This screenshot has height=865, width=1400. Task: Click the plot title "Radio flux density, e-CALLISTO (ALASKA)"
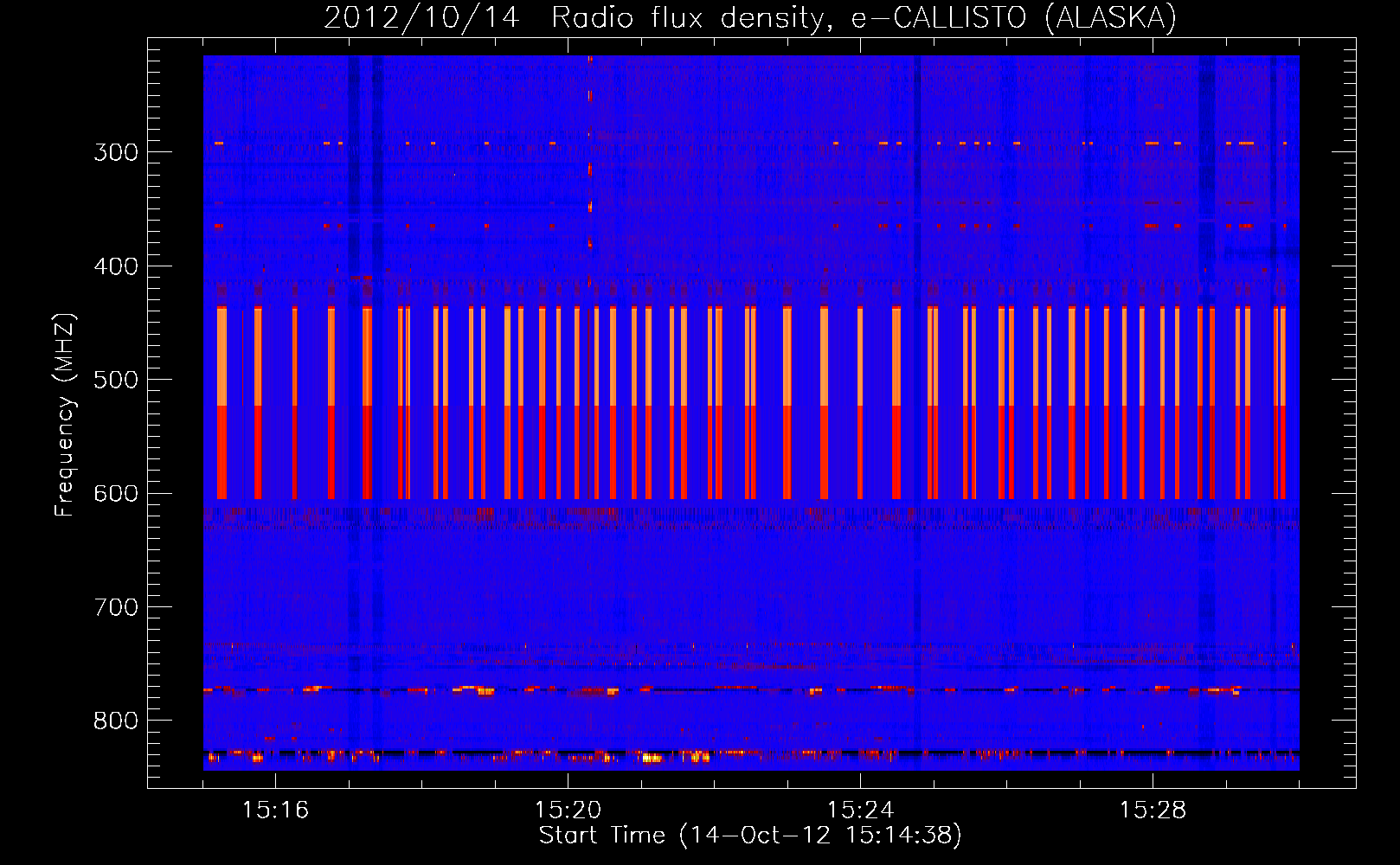(864, 17)
